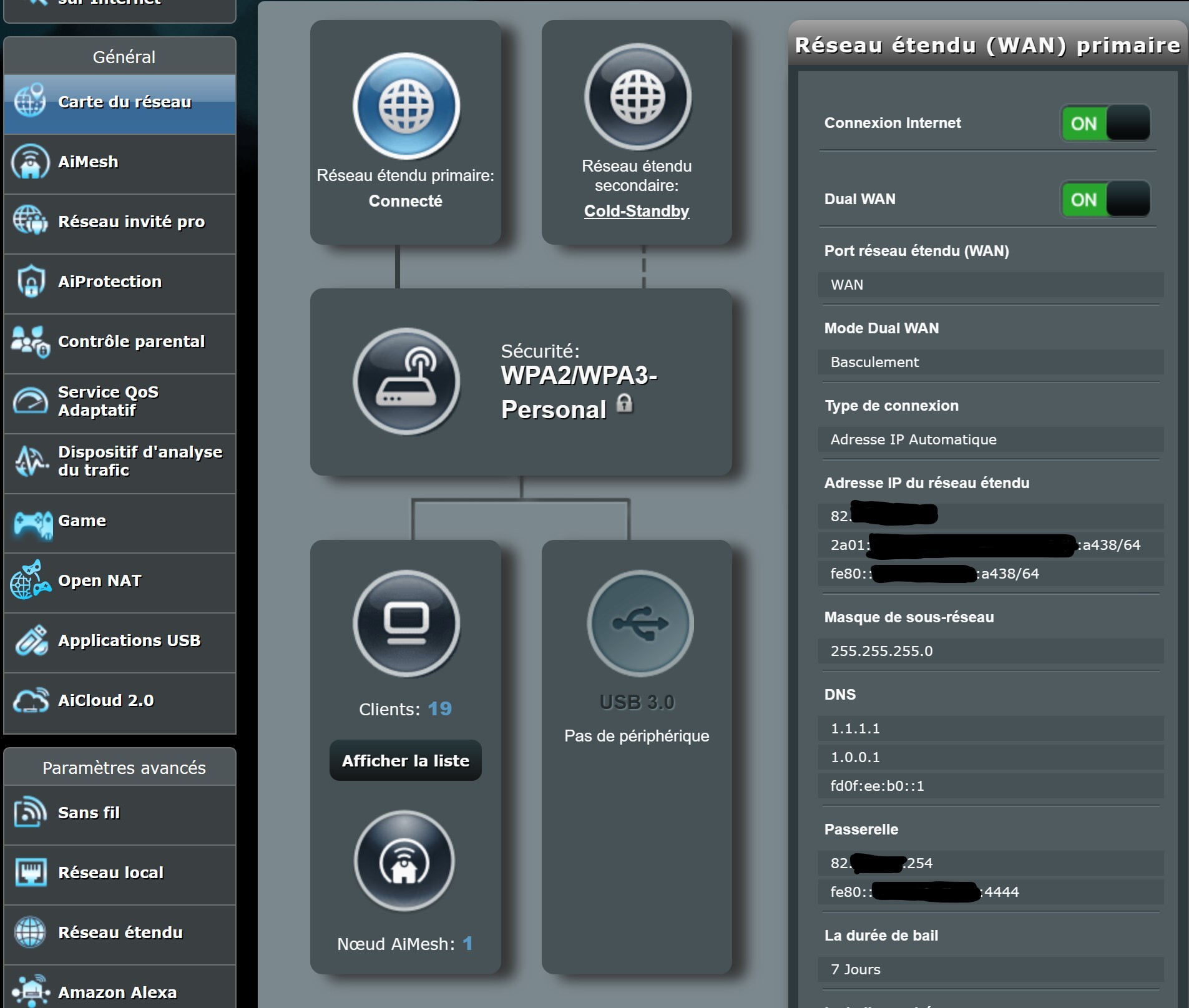Click the Réseau étendu globe icon in sidebar
Viewport: 1189px width, 1008px height.
tap(30, 932)
